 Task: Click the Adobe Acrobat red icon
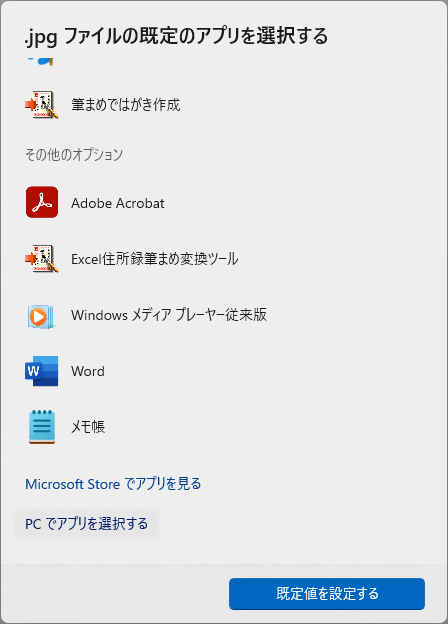click(x=42, y=202)
